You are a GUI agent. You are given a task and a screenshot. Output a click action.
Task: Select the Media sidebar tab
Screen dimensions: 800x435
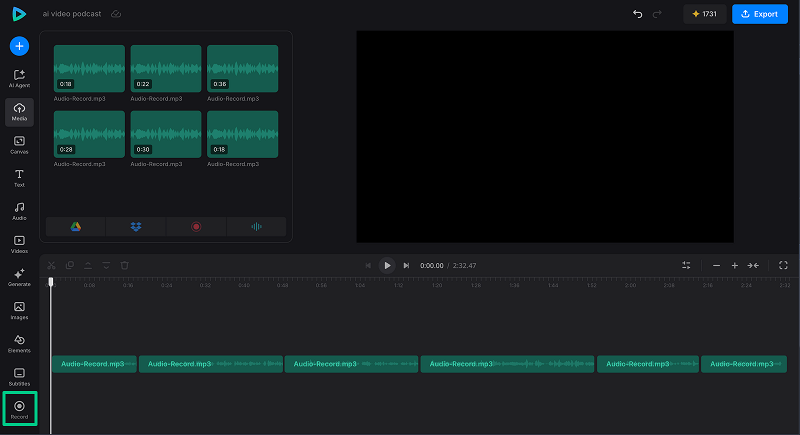coord(19,112)
